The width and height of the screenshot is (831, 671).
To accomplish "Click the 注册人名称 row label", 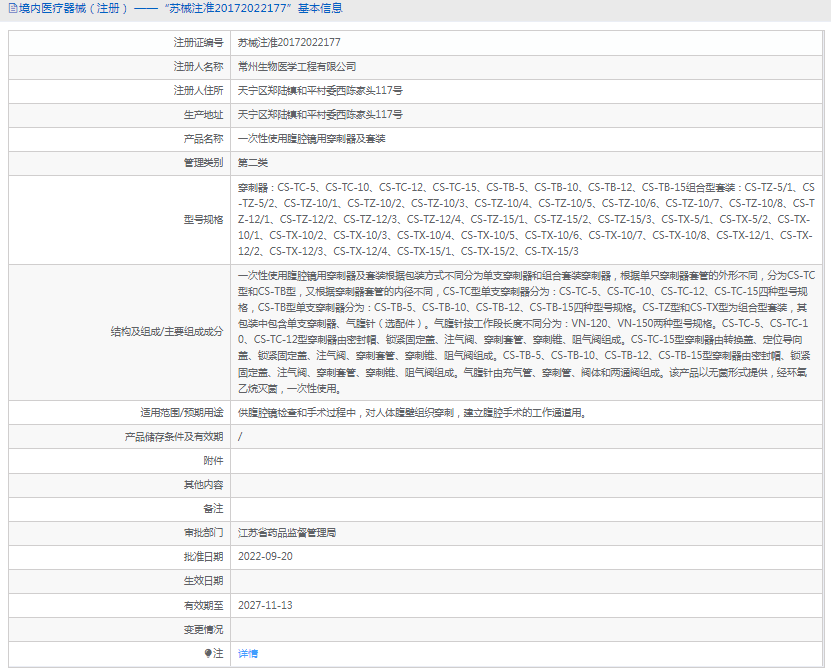I will [x=198, y=67].
